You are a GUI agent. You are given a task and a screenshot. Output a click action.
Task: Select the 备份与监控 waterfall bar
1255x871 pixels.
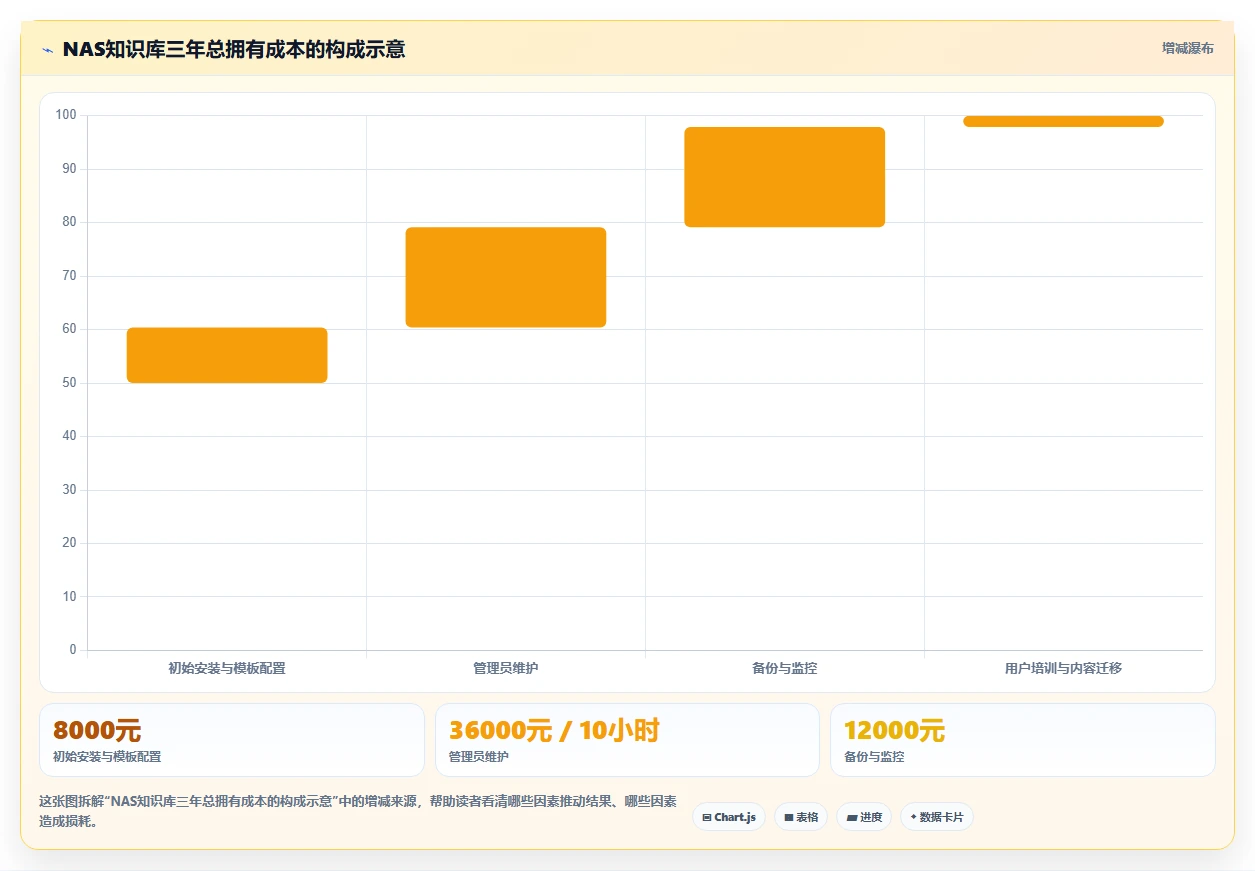click(785, 177)
